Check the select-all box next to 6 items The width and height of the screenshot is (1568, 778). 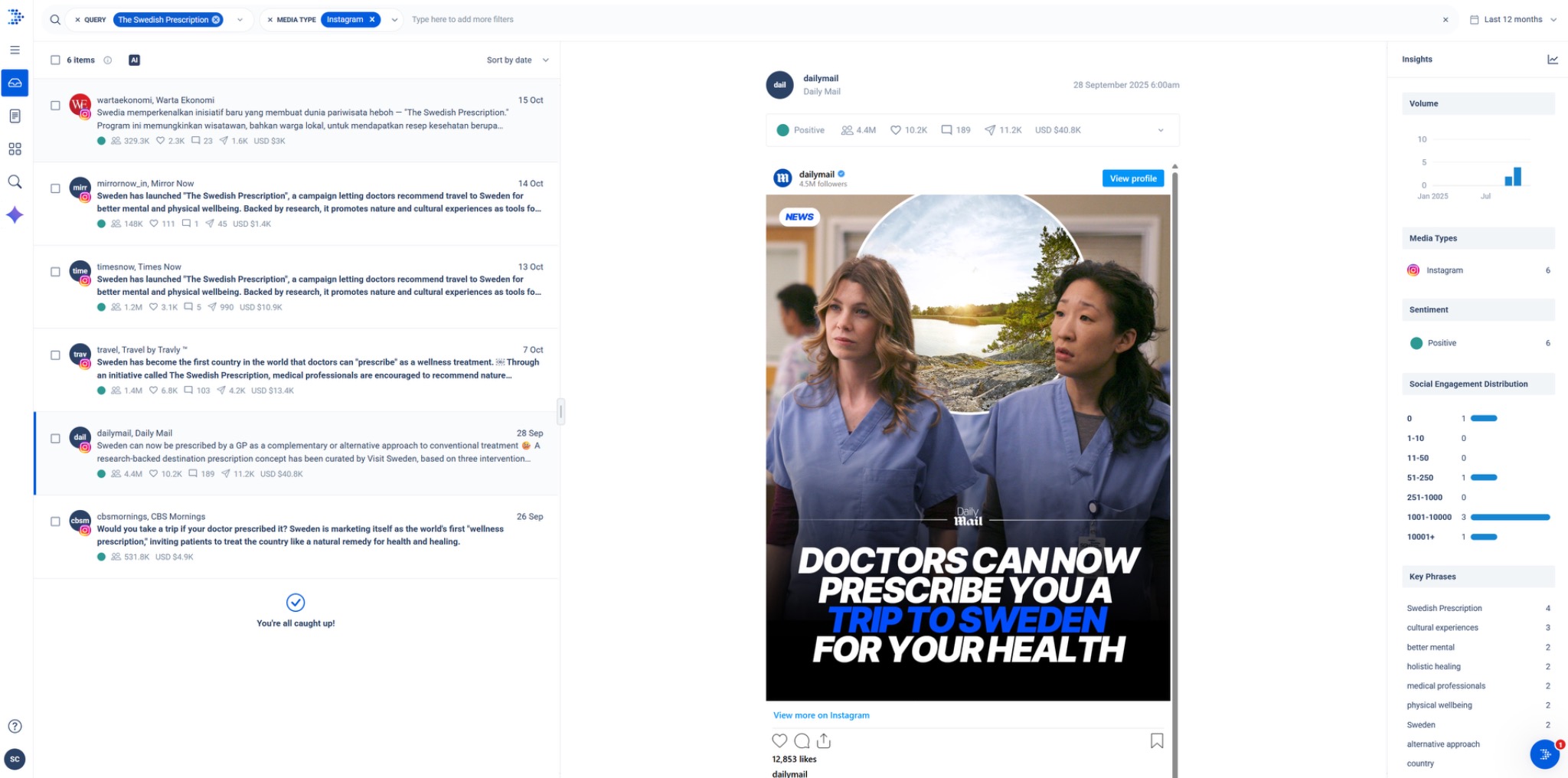55,60
